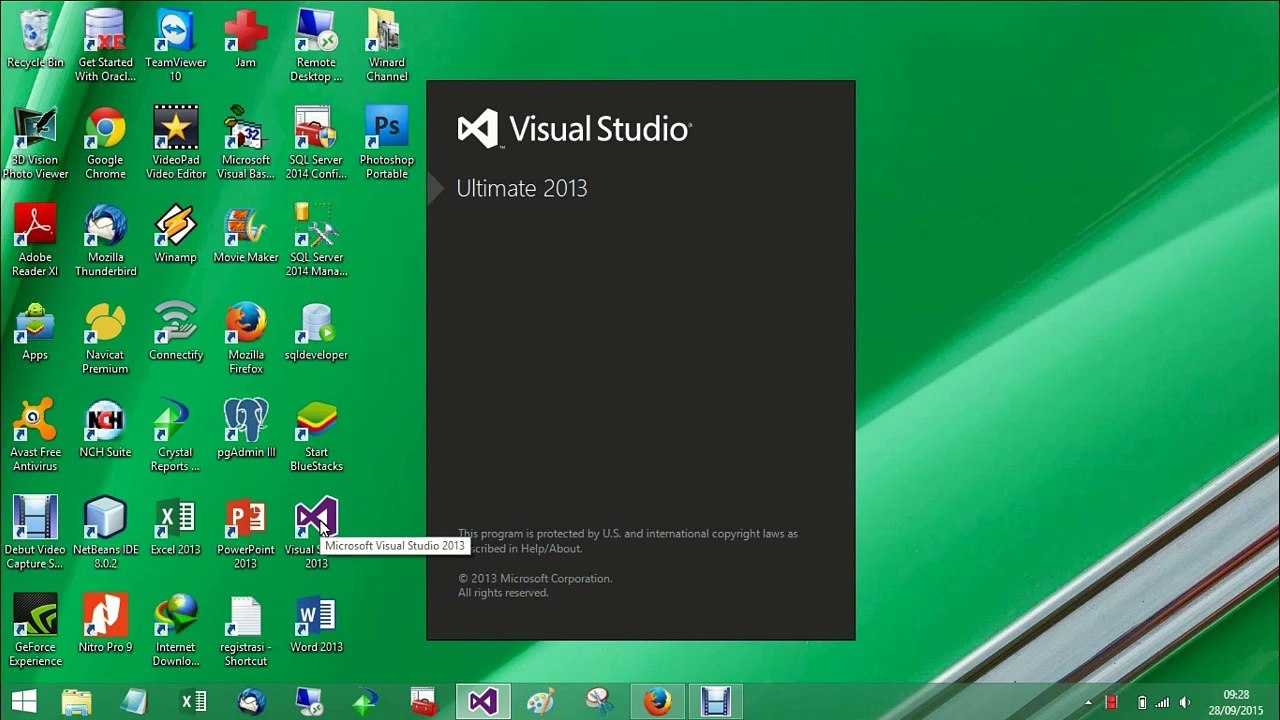Image resolution: width=1280 pixels, height=720 pixels.
Task: Switch to Debut Video Capture taskbar button
Action: [715, 702]
